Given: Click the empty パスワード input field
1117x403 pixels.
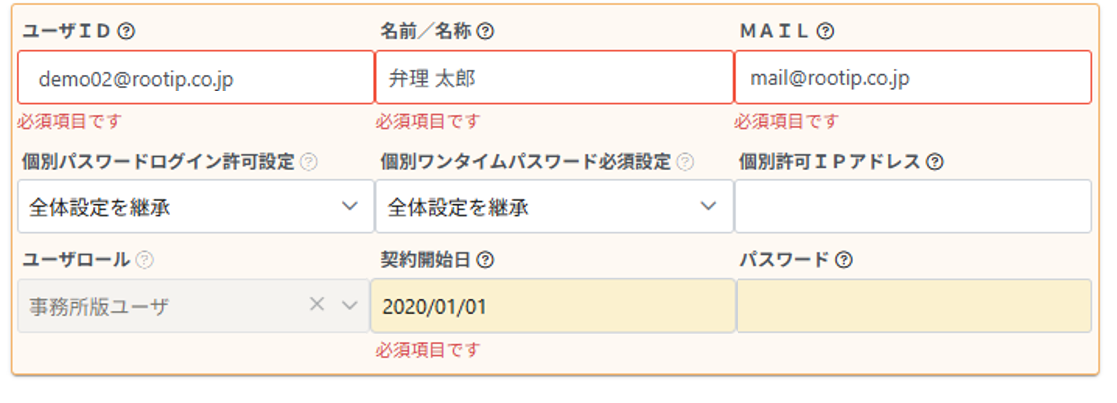Looking at the screenshot, I should [x=914, y=306].
